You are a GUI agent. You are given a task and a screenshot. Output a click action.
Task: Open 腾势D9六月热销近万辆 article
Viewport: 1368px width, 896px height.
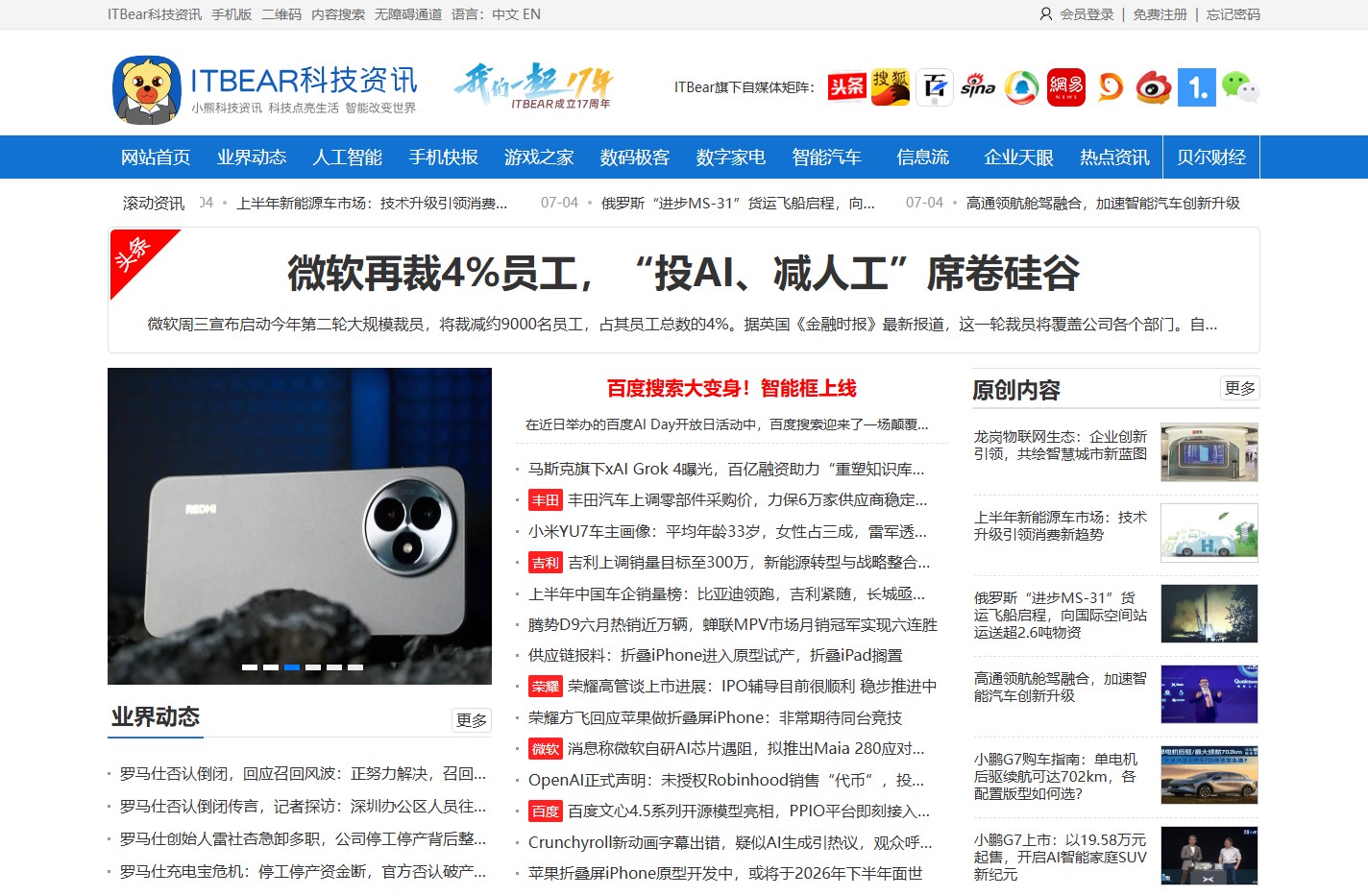[733, 624]
